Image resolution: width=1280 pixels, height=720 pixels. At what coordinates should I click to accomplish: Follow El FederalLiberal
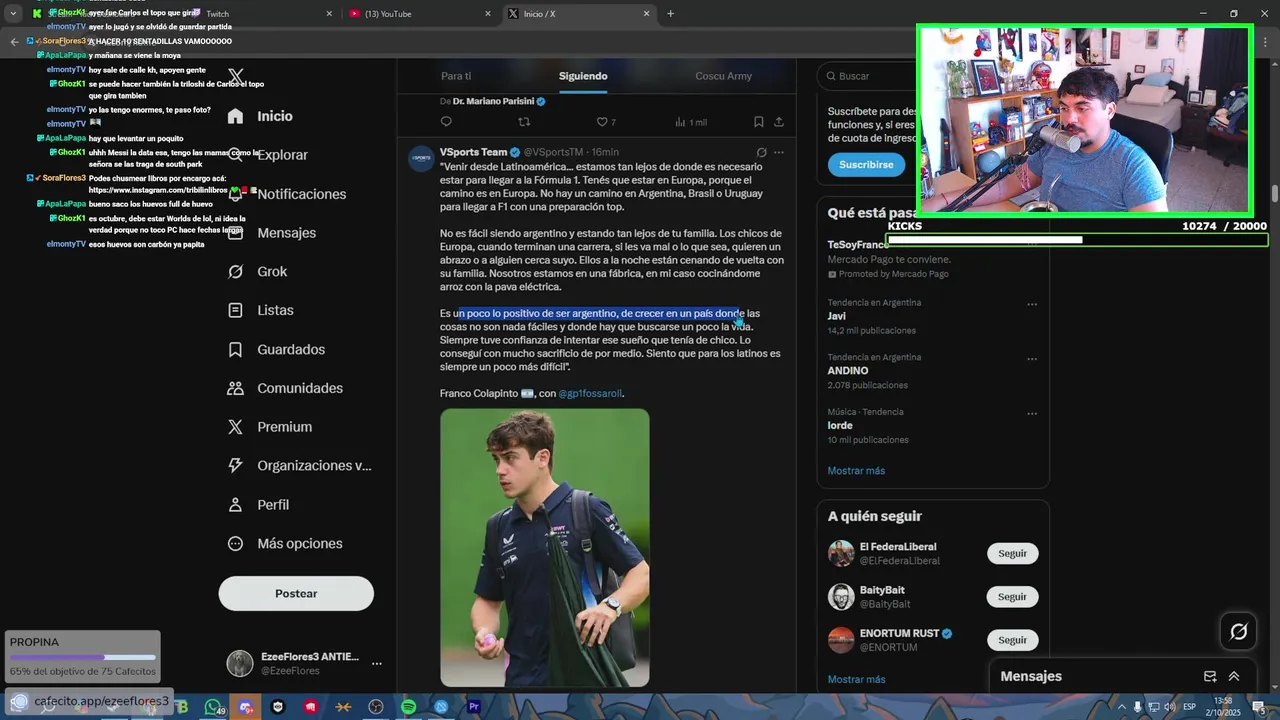[x=1012, y=554]
